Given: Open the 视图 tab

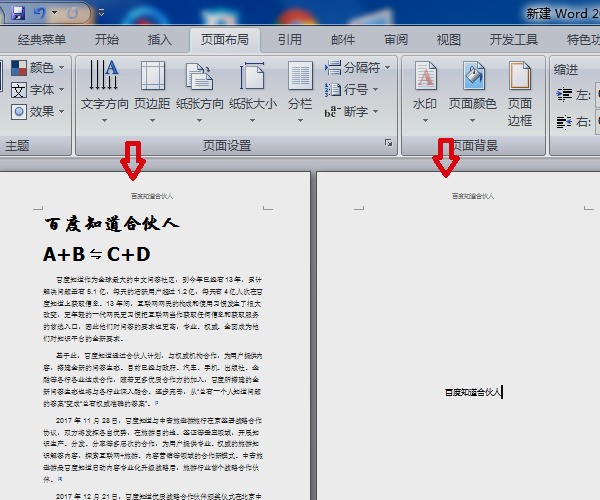Looking at the screenshot, I should point(449,39).
